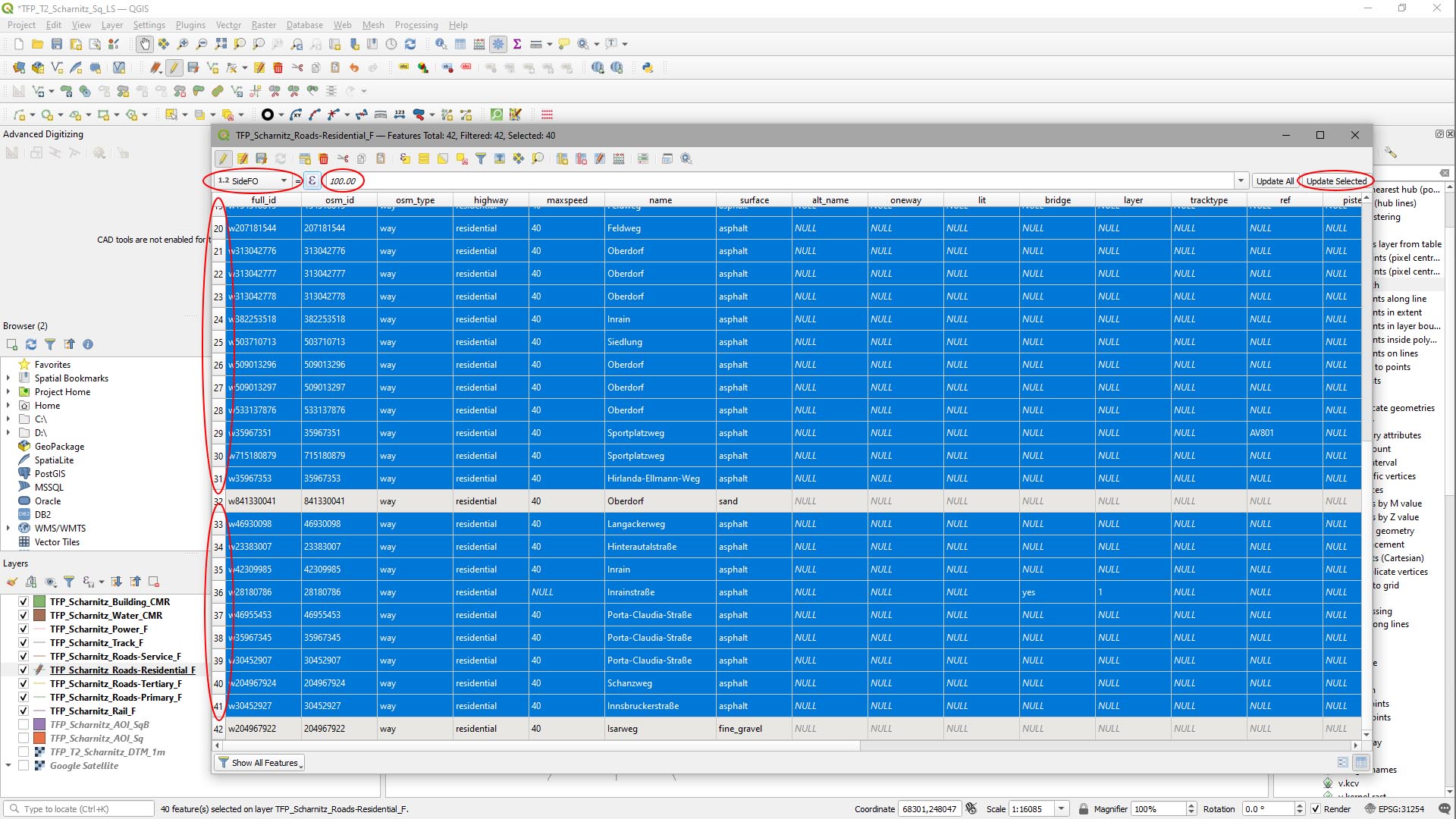The height and width of the screenshot is (819, 1456).
Task: Open the Processing toolbox gear icon
Action: pos(498,44)
